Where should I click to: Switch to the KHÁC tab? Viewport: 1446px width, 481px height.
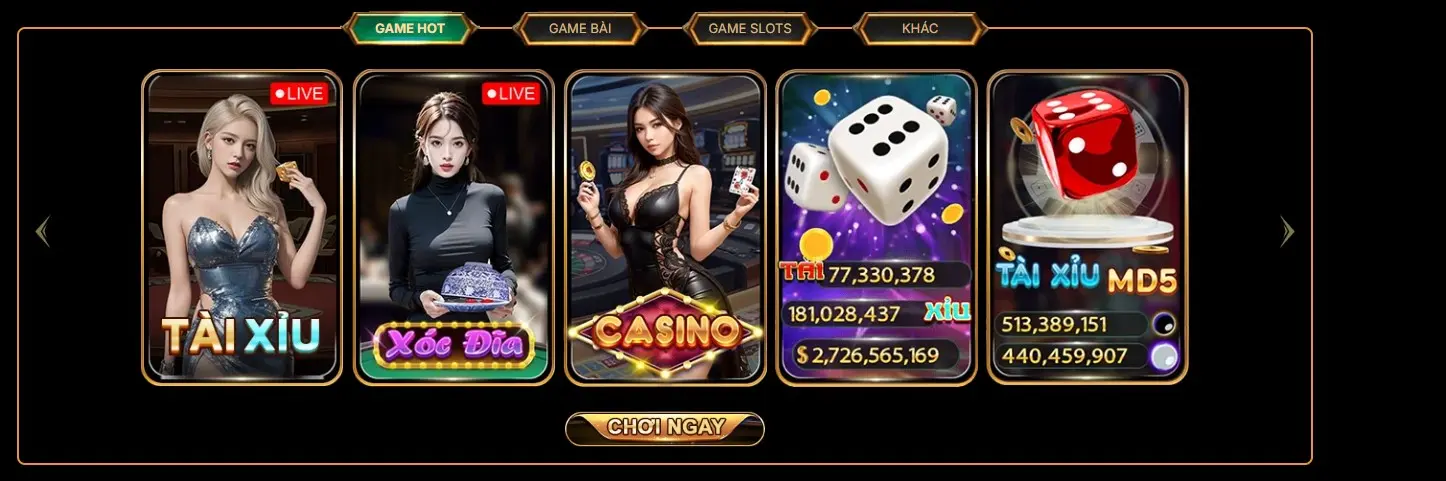point(920,28)
